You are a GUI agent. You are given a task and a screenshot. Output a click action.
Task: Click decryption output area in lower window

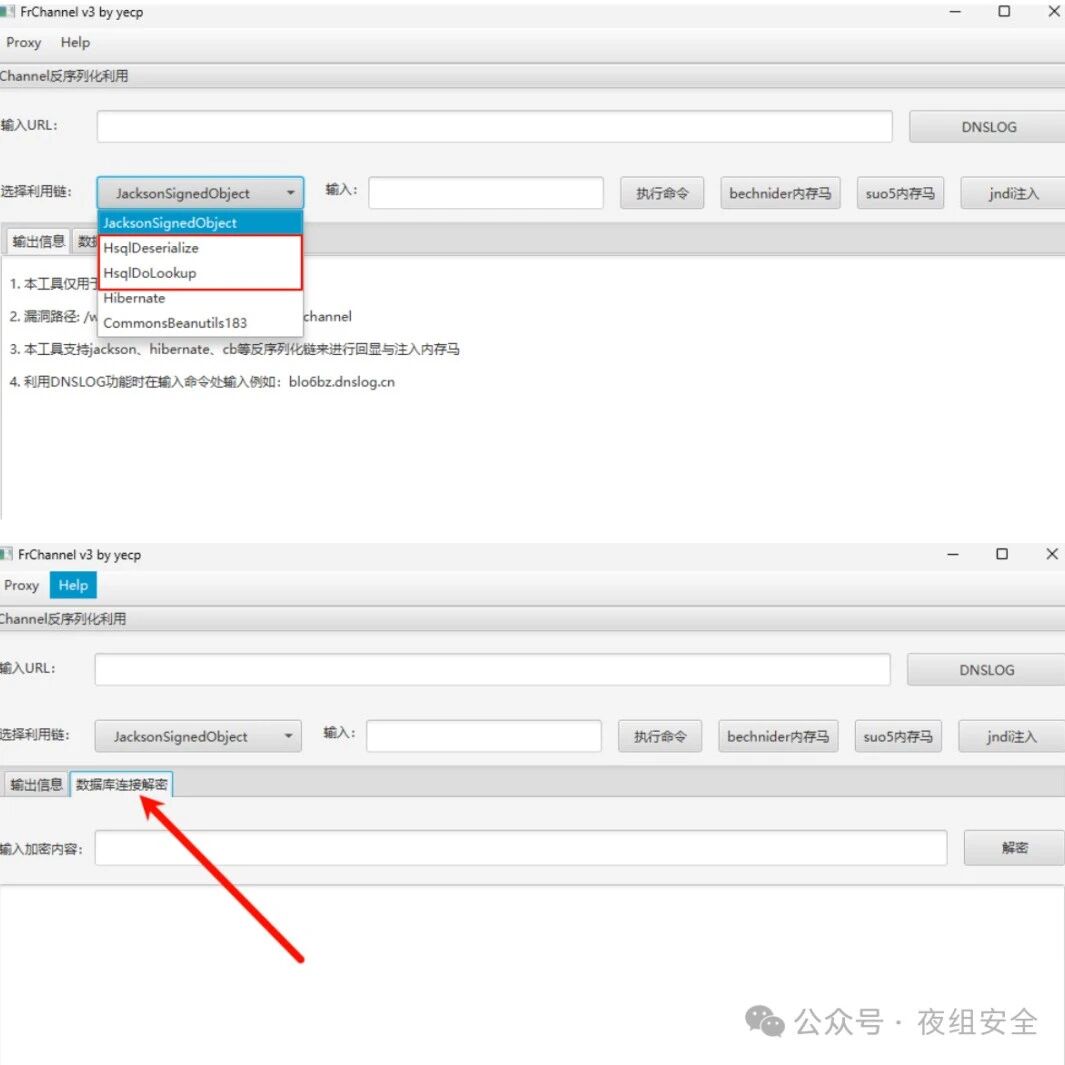point(532,974)
